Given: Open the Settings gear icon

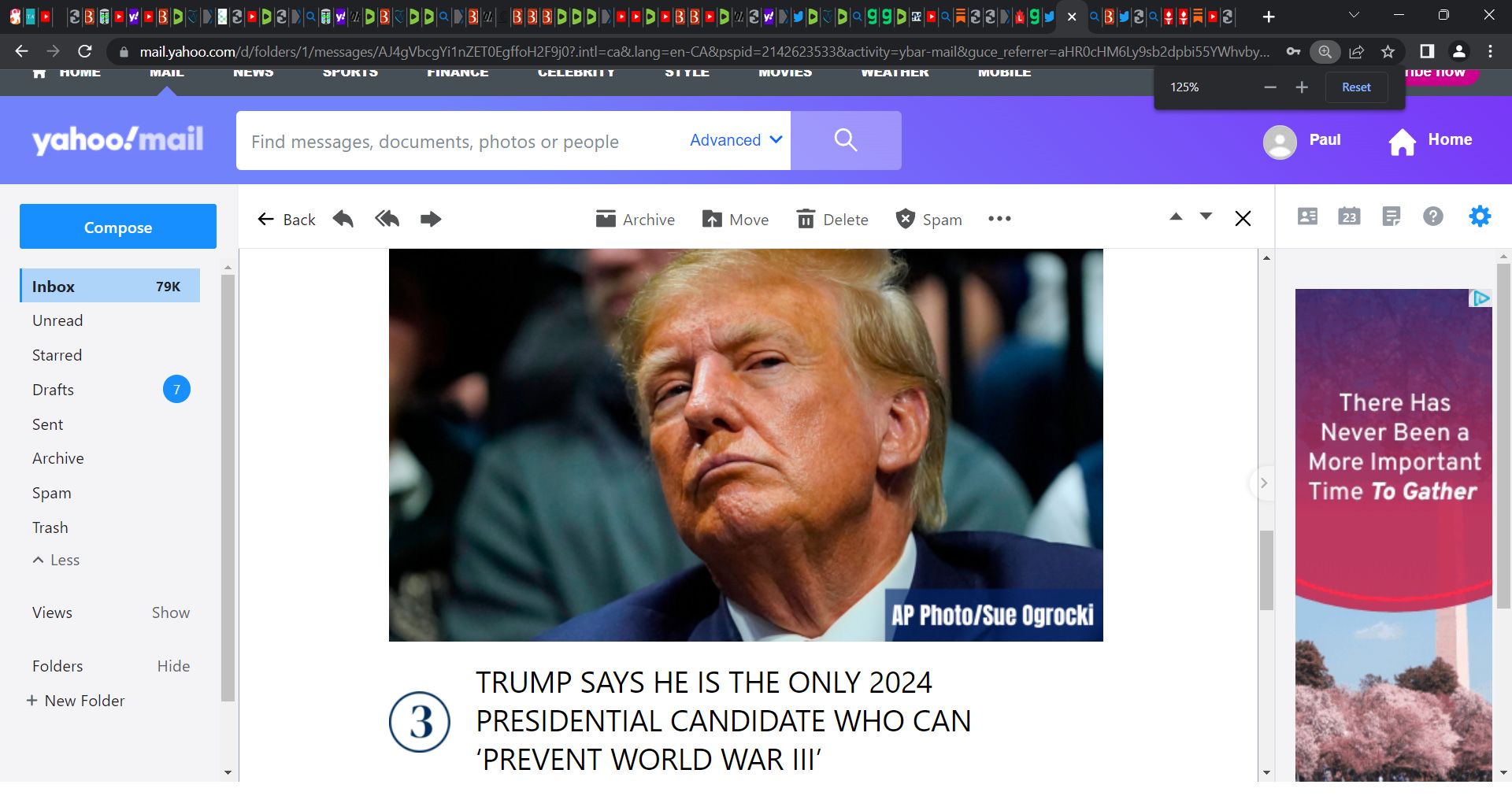Looking at the screenshot, I should tap(1480, 216).
